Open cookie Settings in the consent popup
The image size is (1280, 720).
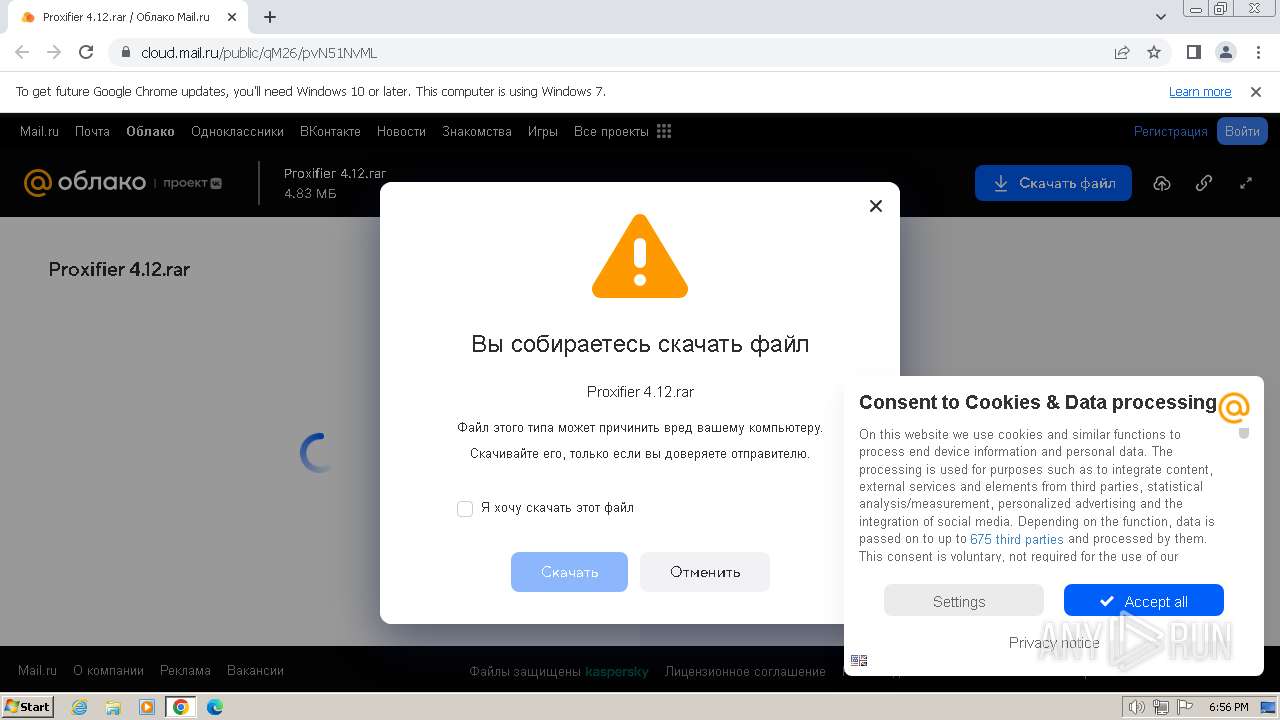964,601
